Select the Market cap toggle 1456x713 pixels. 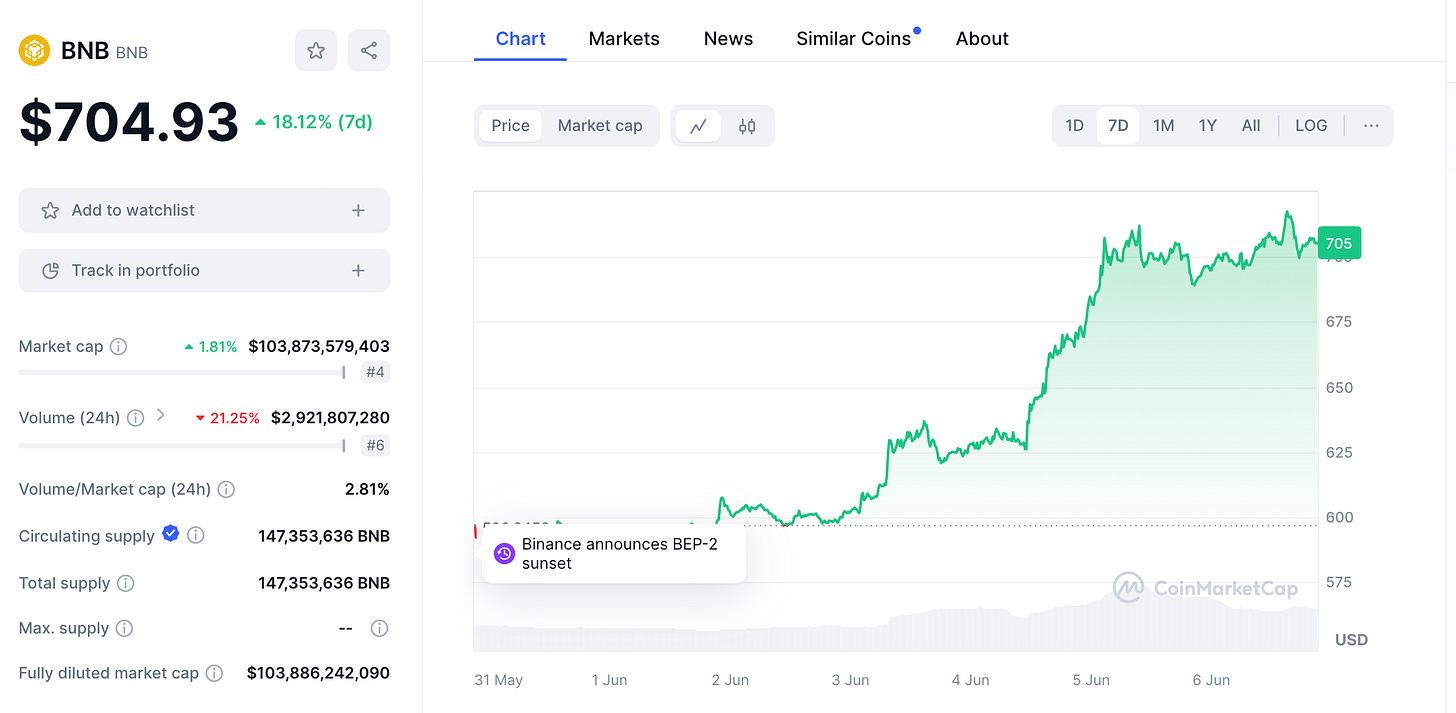600,126
